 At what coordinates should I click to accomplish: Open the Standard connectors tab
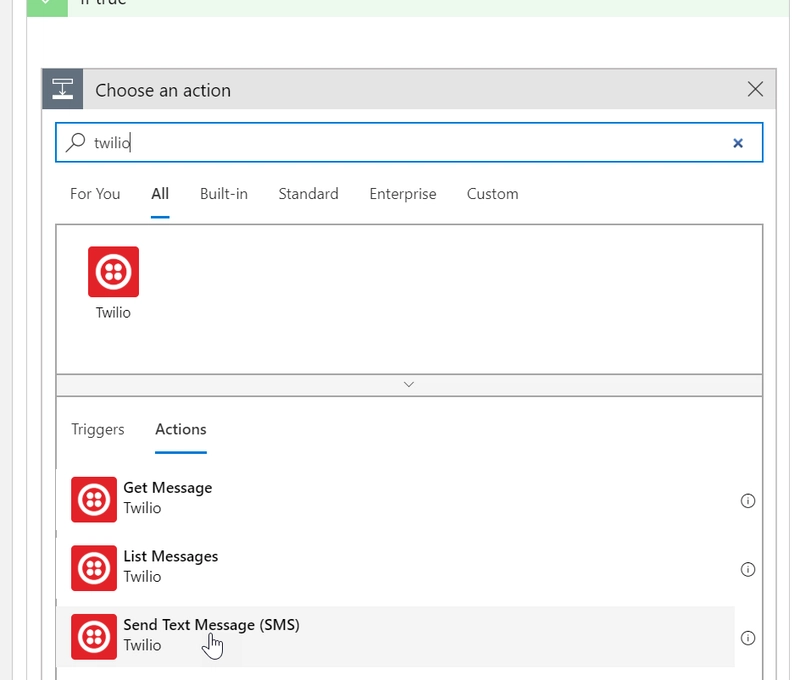(x=308, y=194)
